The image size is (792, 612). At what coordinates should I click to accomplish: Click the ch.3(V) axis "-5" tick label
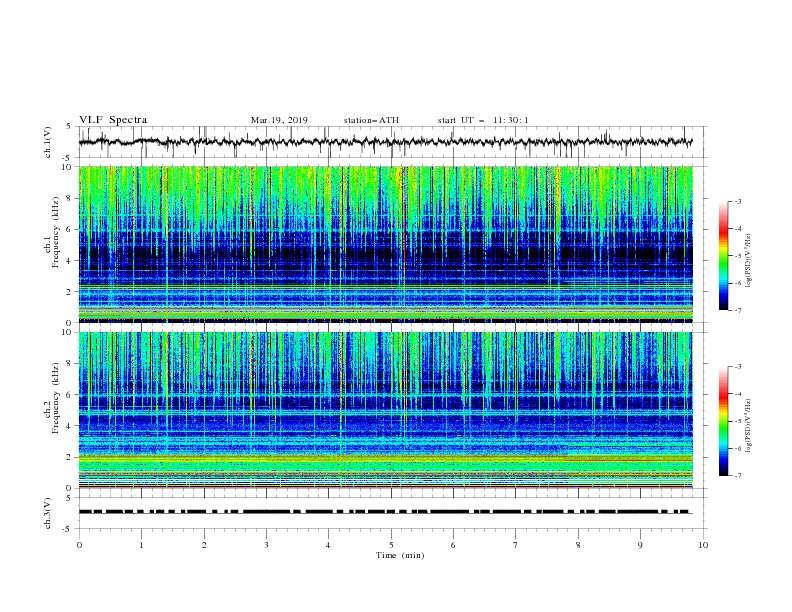coord(68,529)
